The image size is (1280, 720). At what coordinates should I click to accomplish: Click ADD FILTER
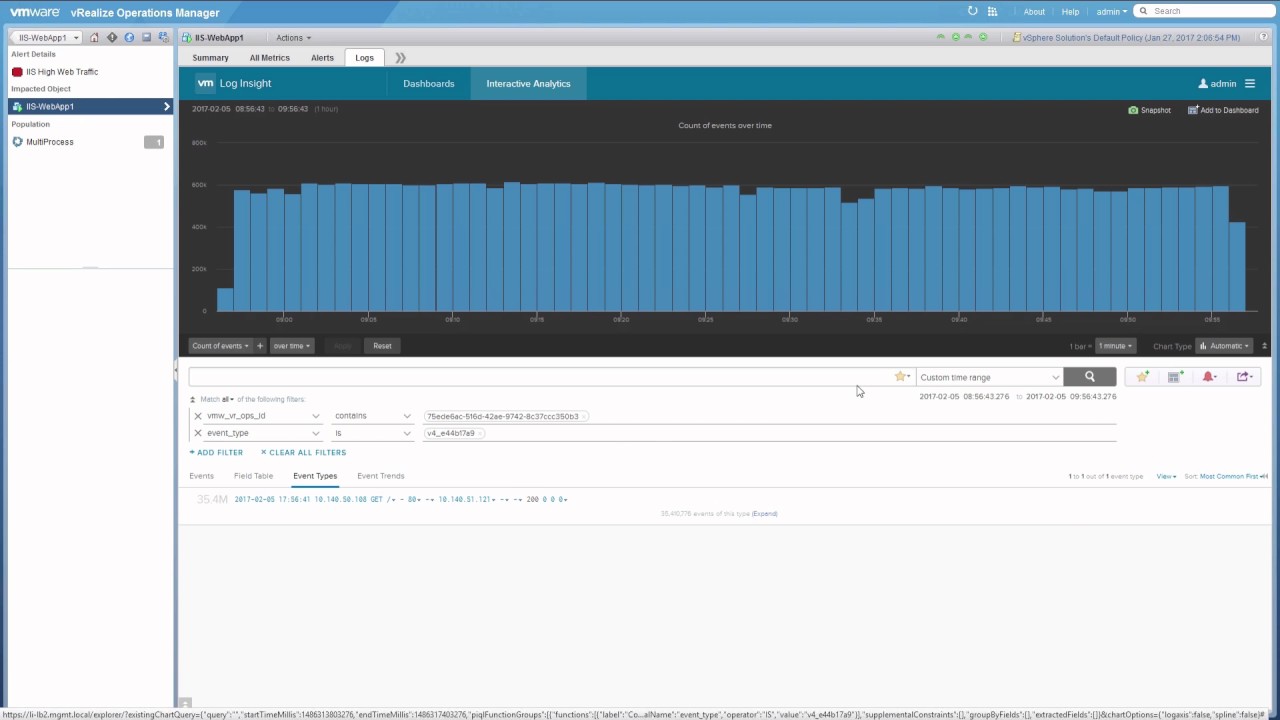pos(216,453)
